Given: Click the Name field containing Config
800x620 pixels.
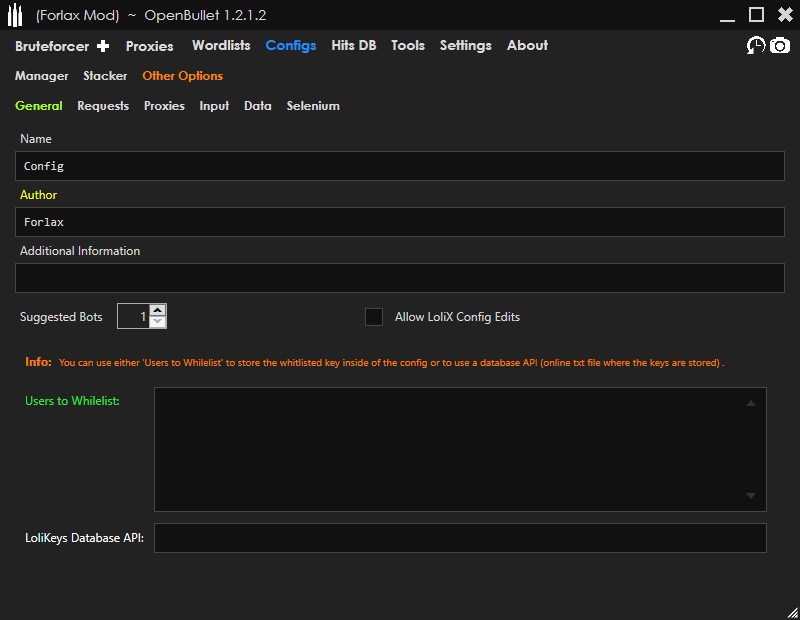Looking at the screenshot, I should click(x=399, y=166).
